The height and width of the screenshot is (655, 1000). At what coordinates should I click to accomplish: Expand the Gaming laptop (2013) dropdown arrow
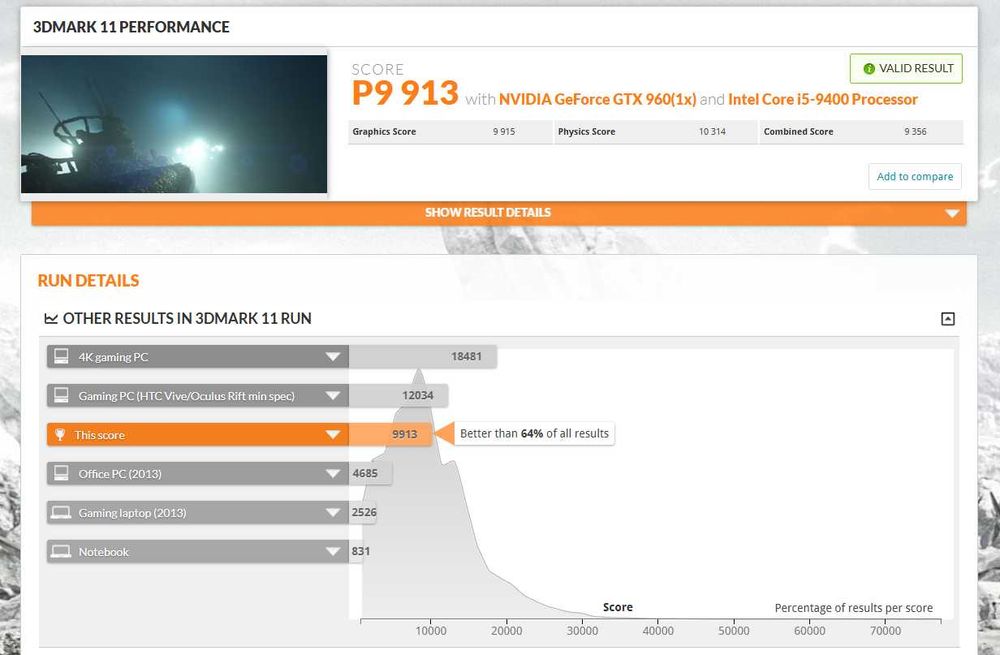click(333, 513)
